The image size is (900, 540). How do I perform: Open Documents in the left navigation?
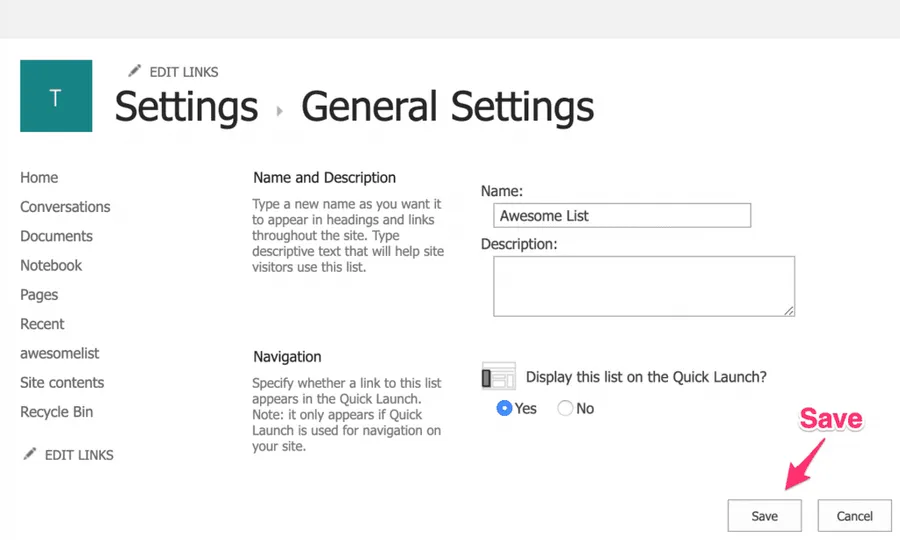(56, 236)
